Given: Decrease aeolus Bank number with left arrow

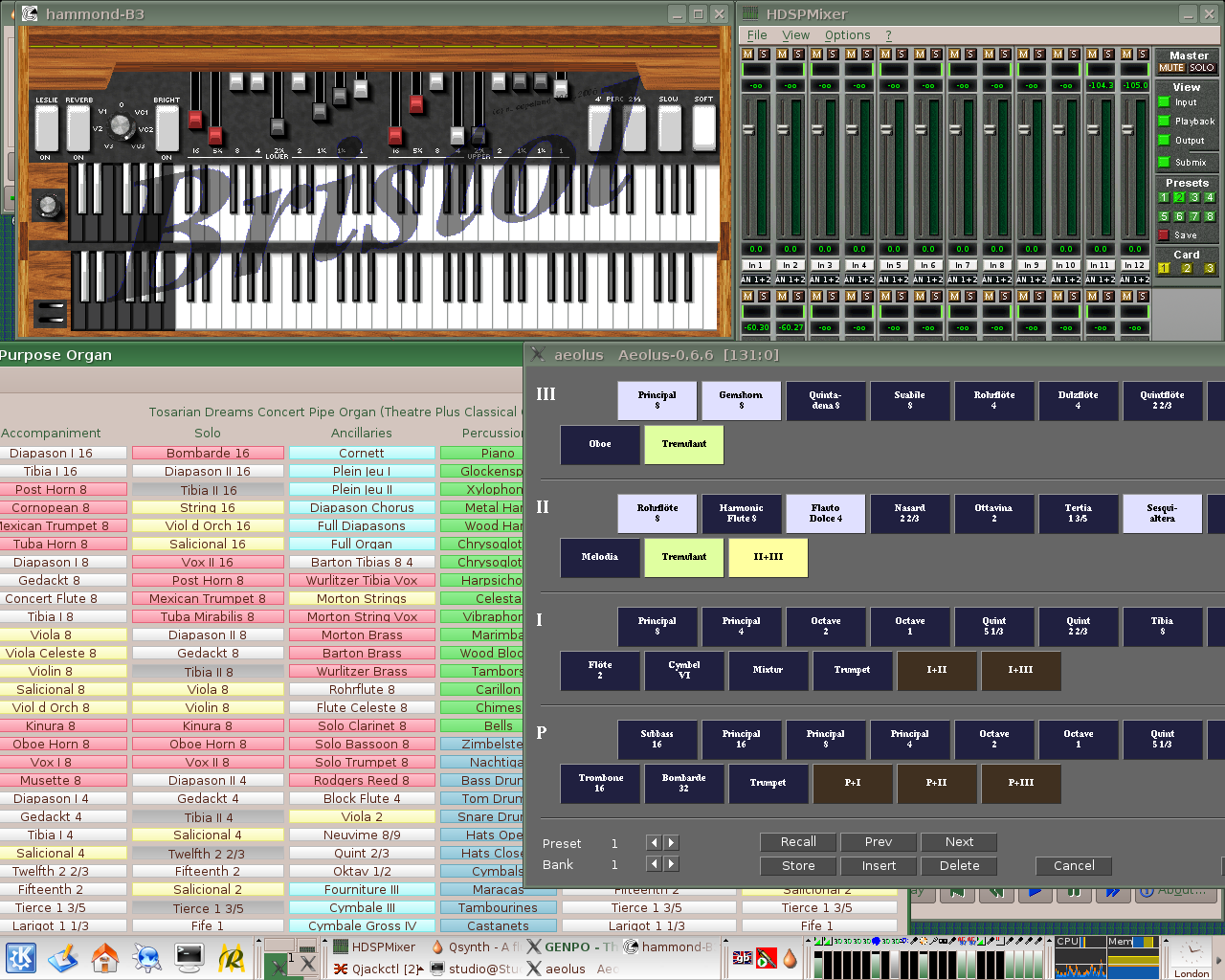Looking at the screenshot, I should (x=654, y=864).
